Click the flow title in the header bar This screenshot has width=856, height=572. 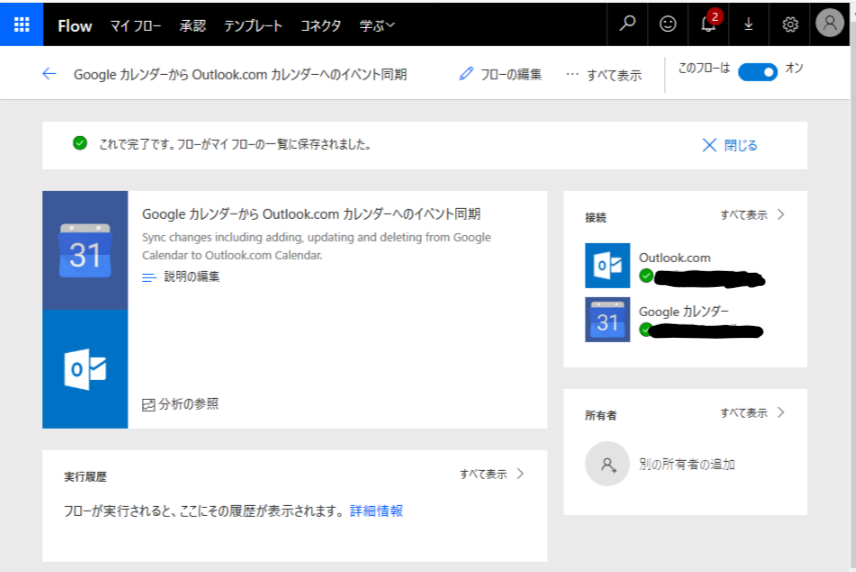[240, 74]
